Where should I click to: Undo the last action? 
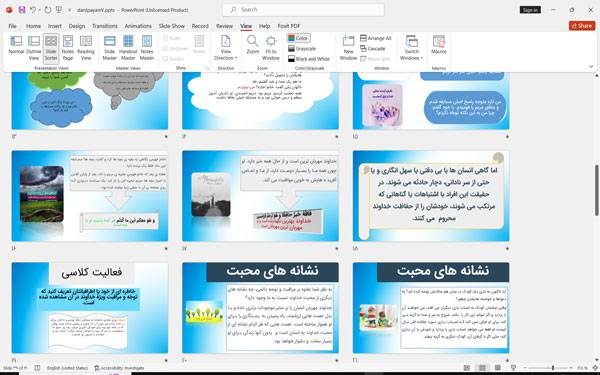point(33,10)
